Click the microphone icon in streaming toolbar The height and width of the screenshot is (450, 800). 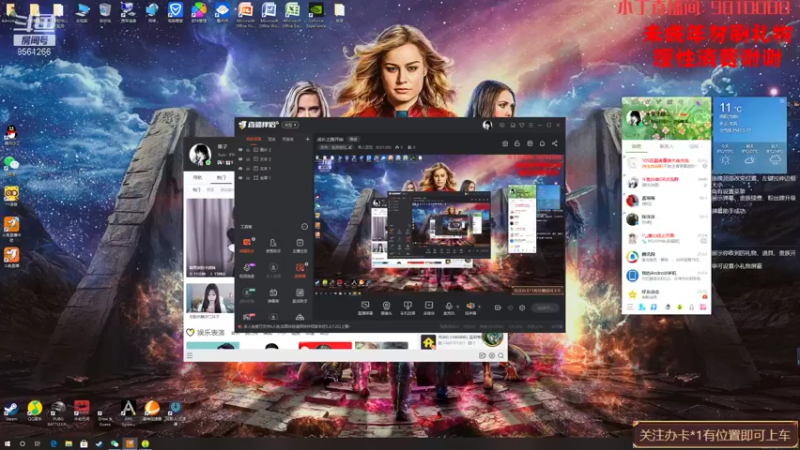pyautogui.click(x=448, y=307)
